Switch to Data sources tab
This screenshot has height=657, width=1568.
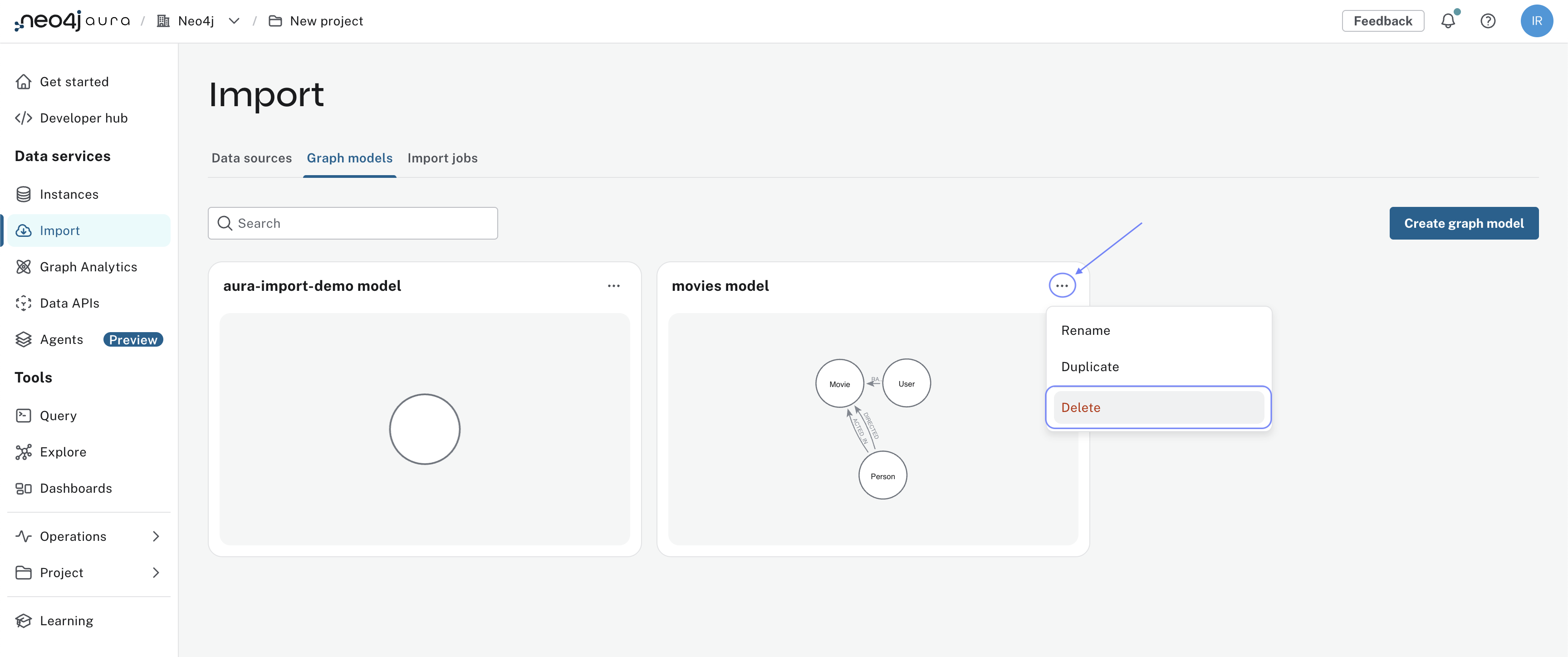(251, 158)
